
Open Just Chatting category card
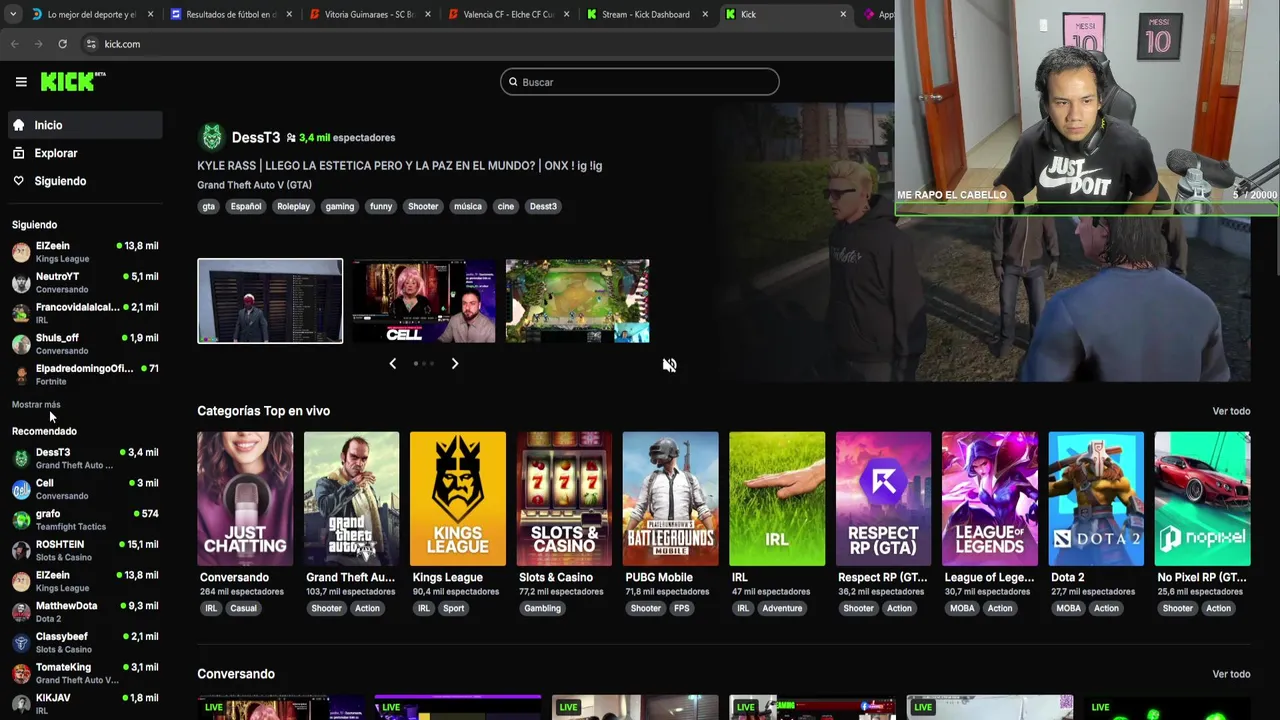(245, 499)
